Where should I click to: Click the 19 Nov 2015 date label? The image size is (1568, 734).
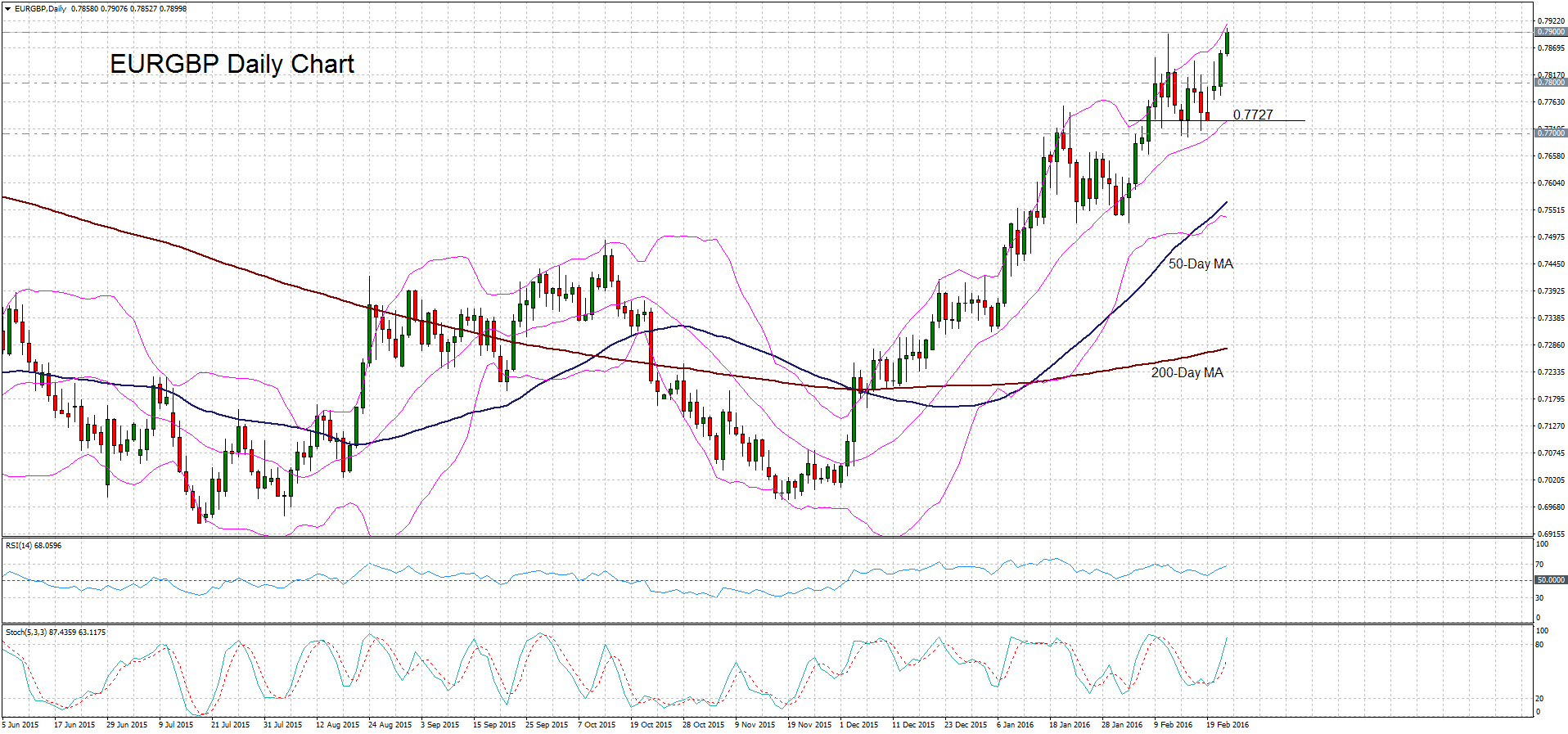(x=809, y=725)
